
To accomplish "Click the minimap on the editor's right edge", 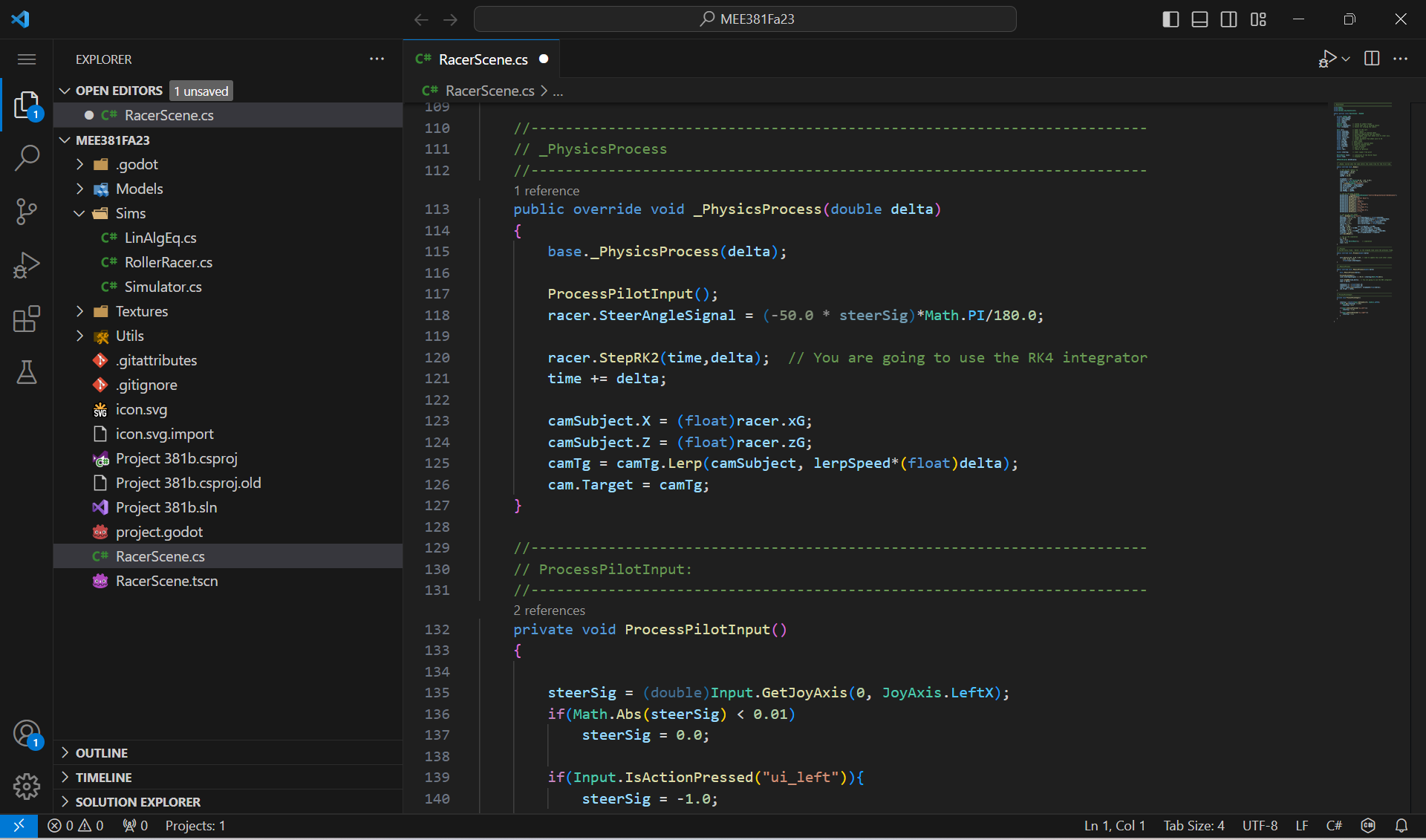I will (x=1364, y=215).
